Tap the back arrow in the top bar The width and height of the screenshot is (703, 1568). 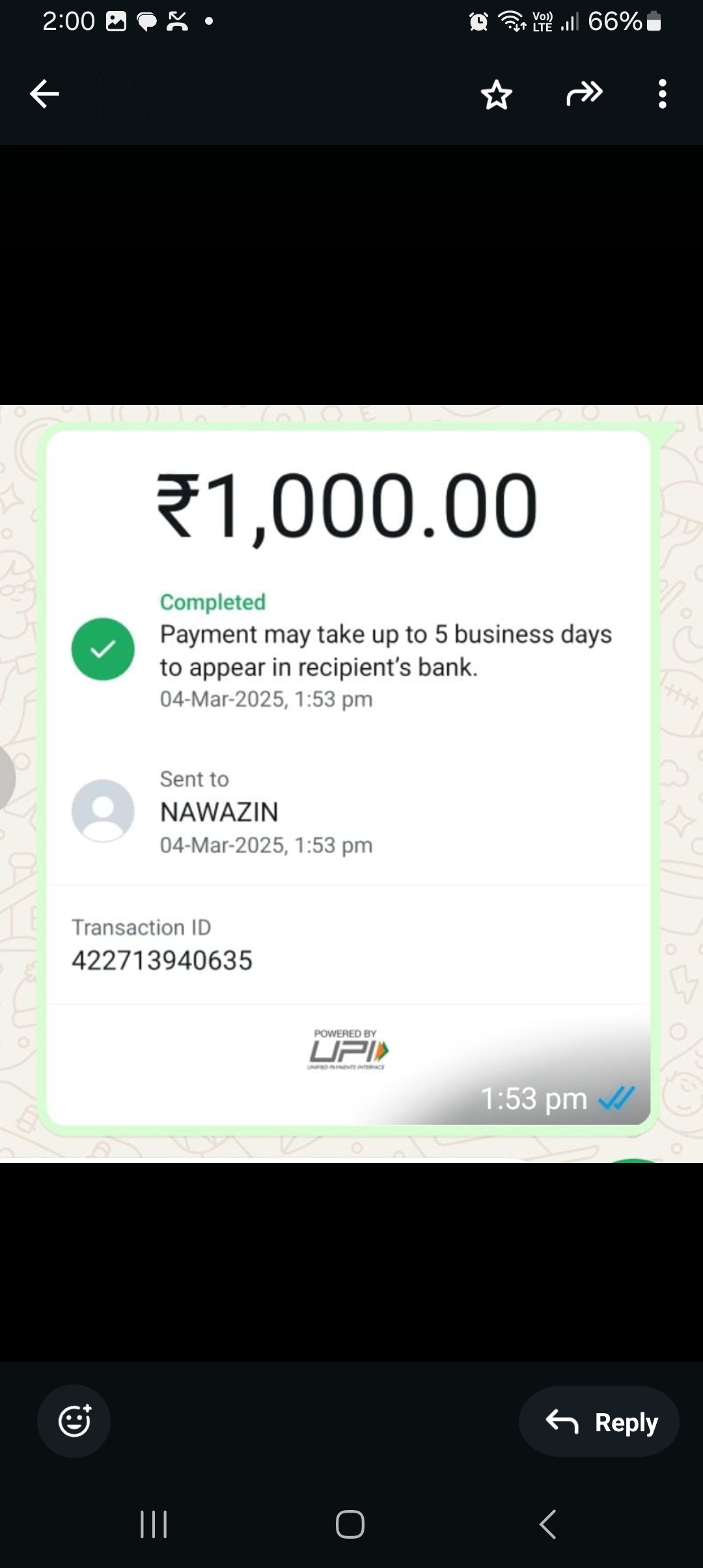(44, 94)
